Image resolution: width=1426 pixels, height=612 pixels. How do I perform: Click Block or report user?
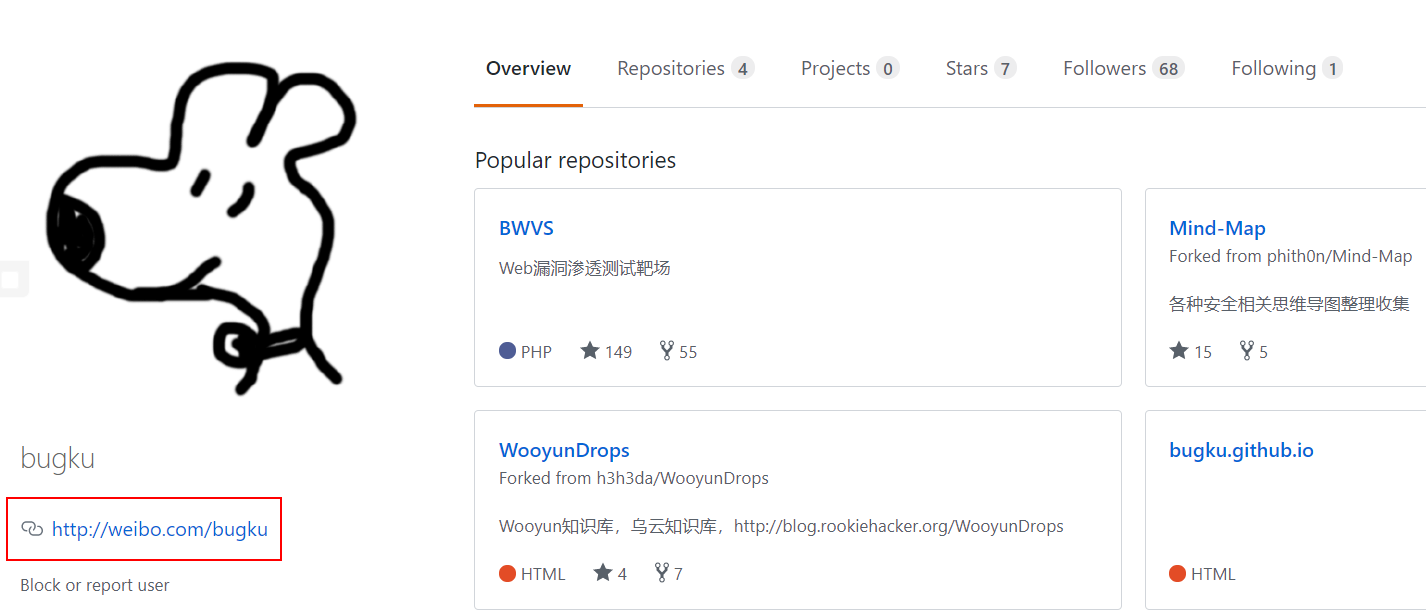(95, 585)
